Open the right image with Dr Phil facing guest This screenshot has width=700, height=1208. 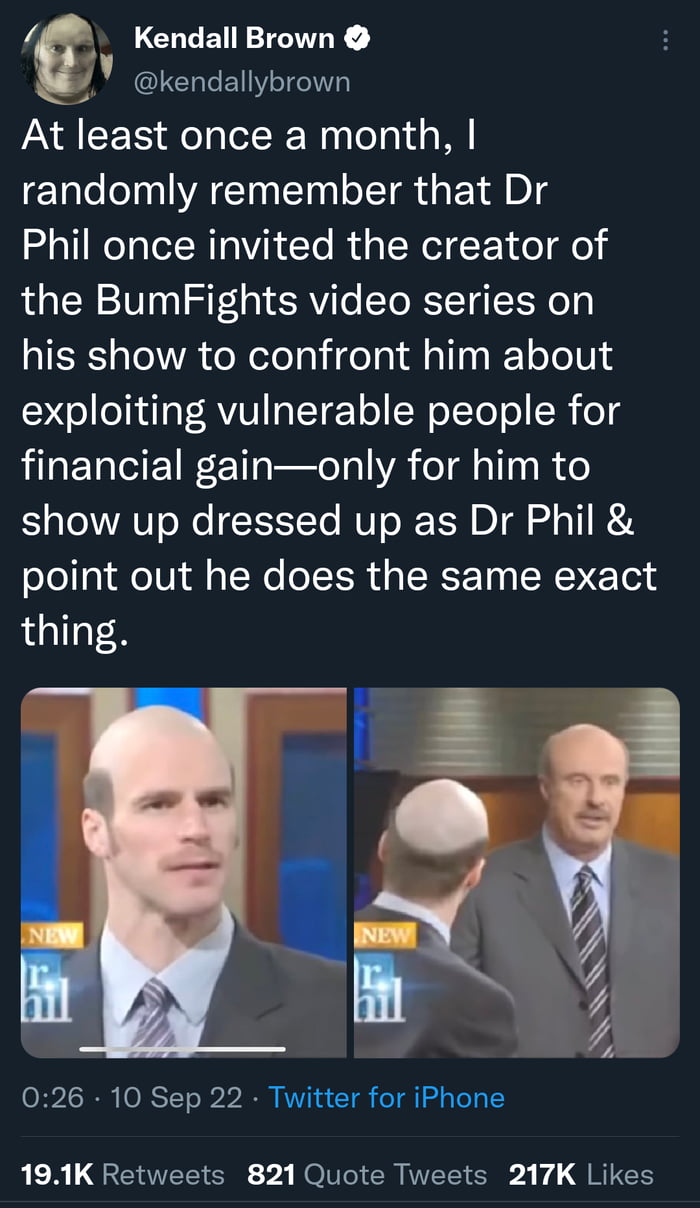(517, 873)
